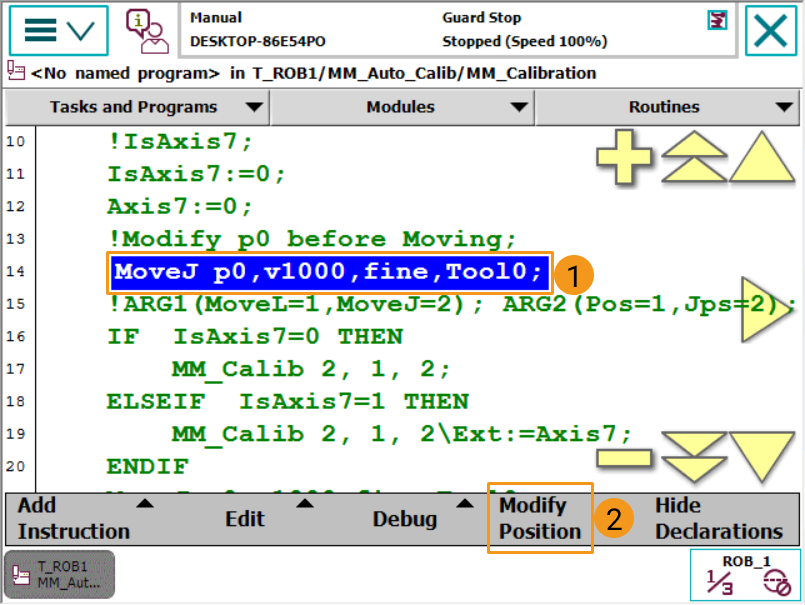Open the Modules dropdown
The height and width of the screenshot is (605, 805).
(402, 107)
